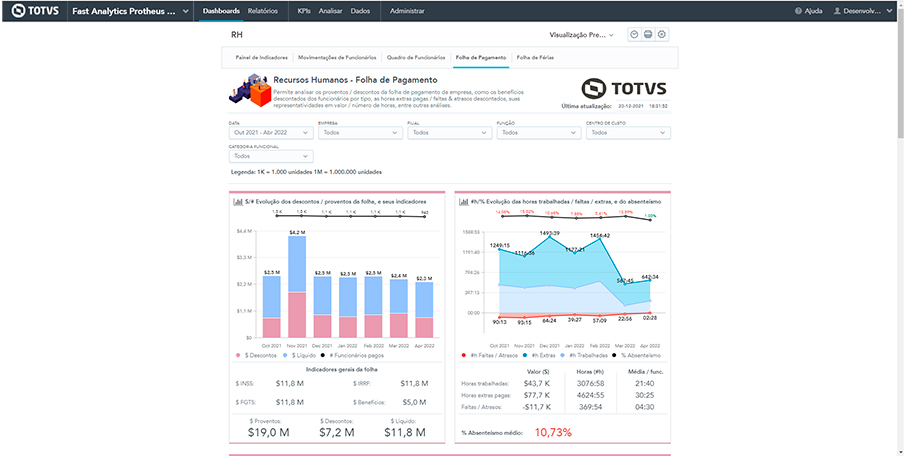This screenshot has height=456, width=906.
Task: Toggle $ Líquido legend series
Action: 300,355
